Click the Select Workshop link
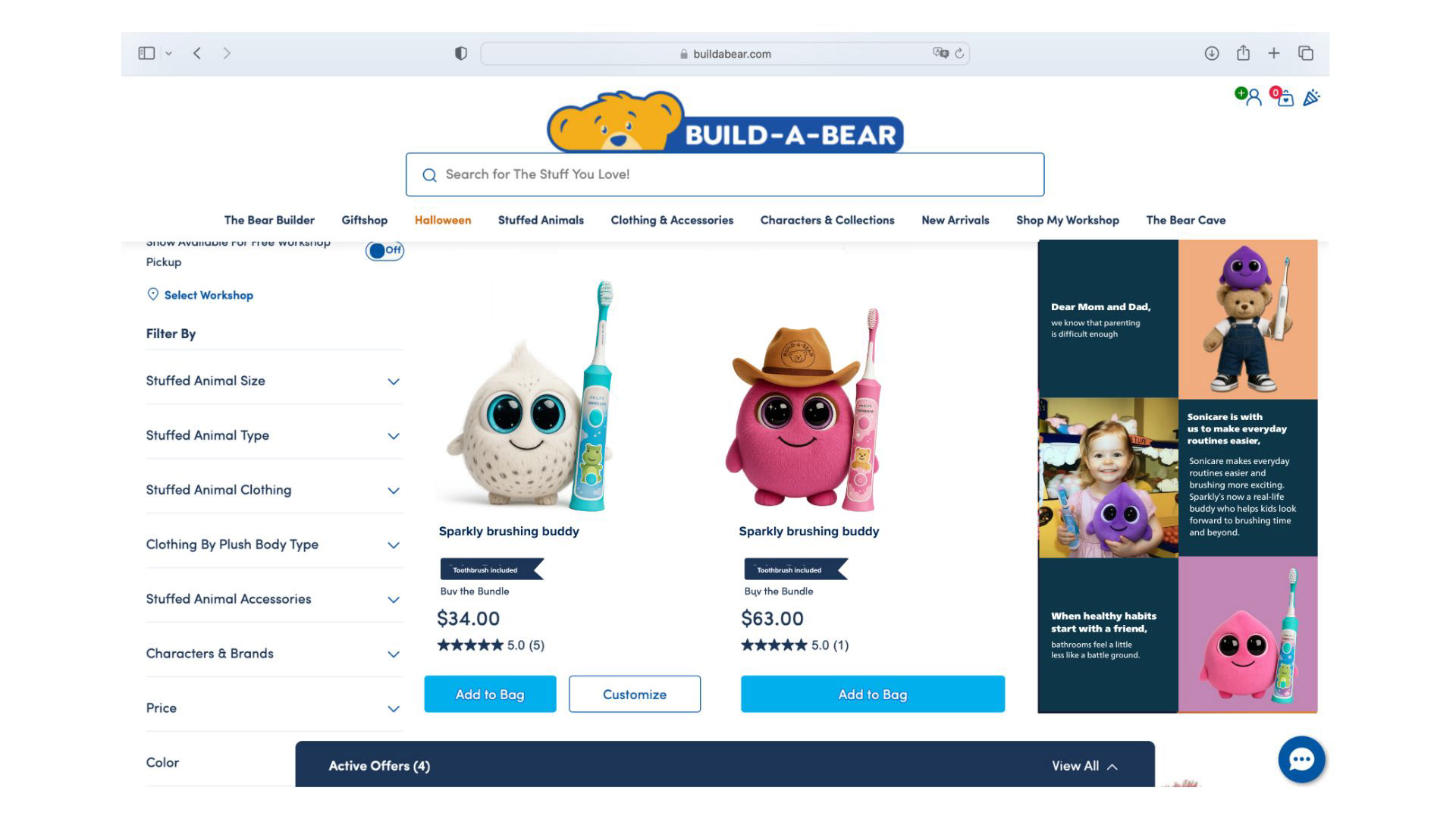 click(209, 295)
